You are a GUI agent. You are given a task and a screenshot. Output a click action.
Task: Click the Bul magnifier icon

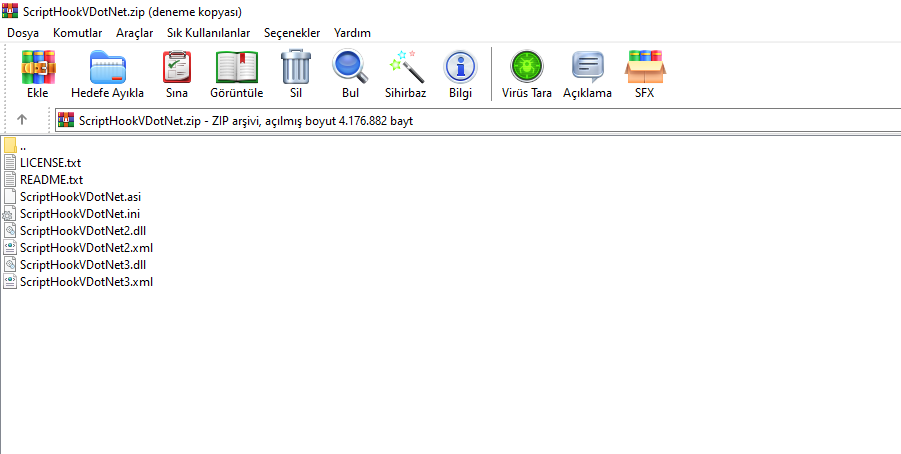[350, 67]
